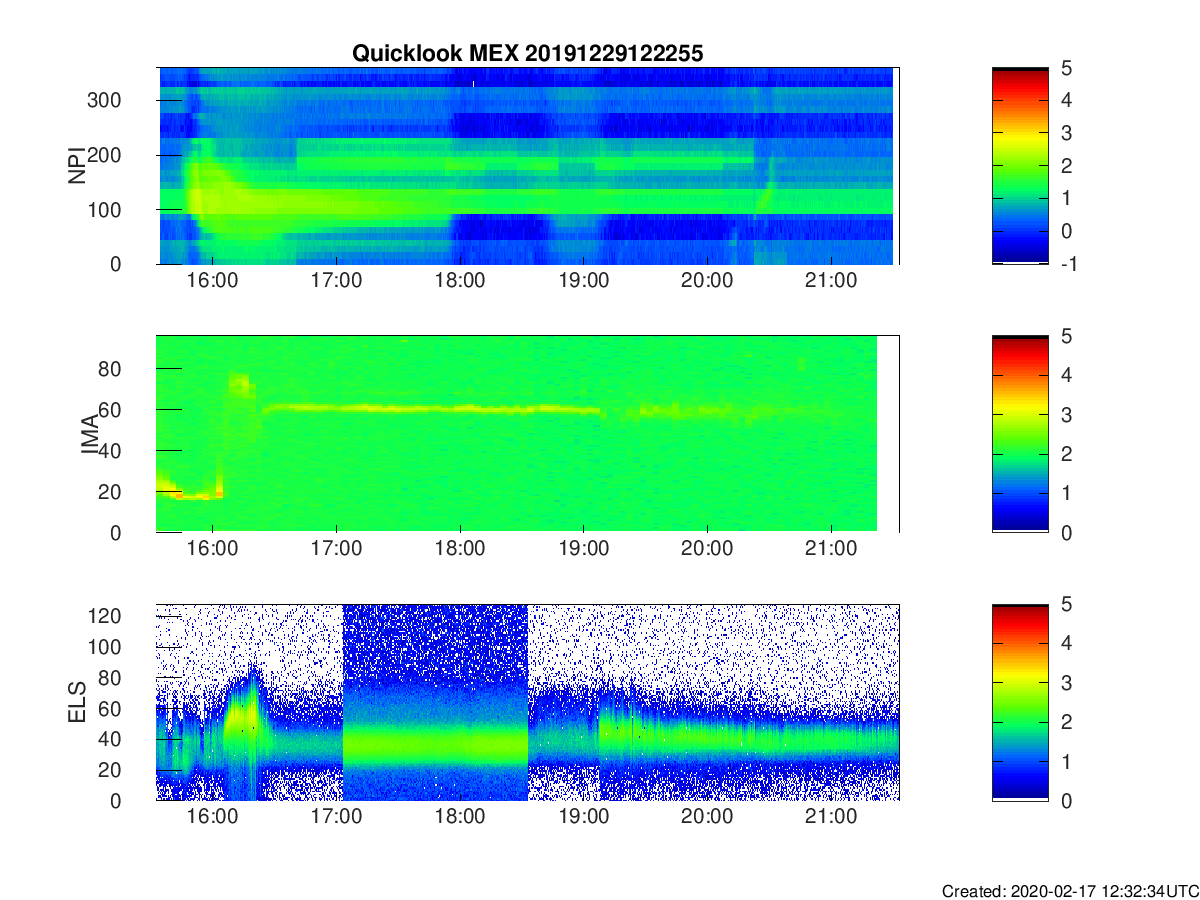Click inside the IMA spectrogram plot
1200x900 pixels.
point(527,434)
